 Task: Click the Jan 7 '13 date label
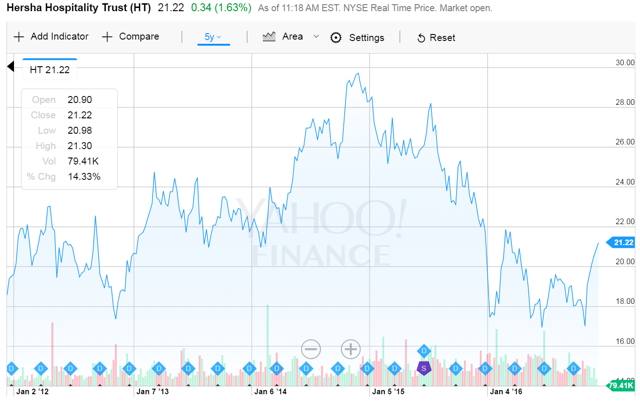pyautogui.click(x=152, y=392)
